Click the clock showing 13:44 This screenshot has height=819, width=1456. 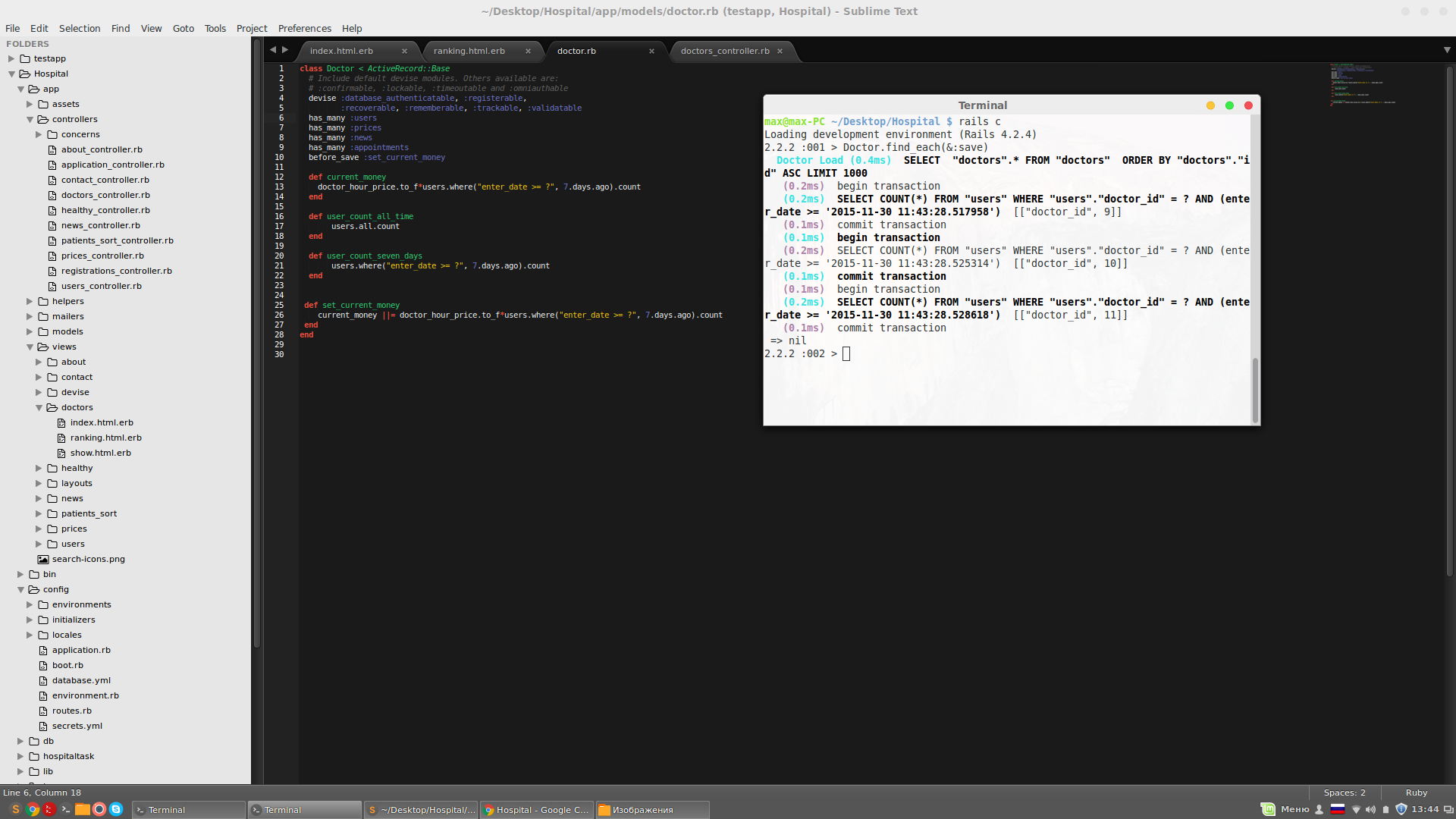(x=1425, y=809)
